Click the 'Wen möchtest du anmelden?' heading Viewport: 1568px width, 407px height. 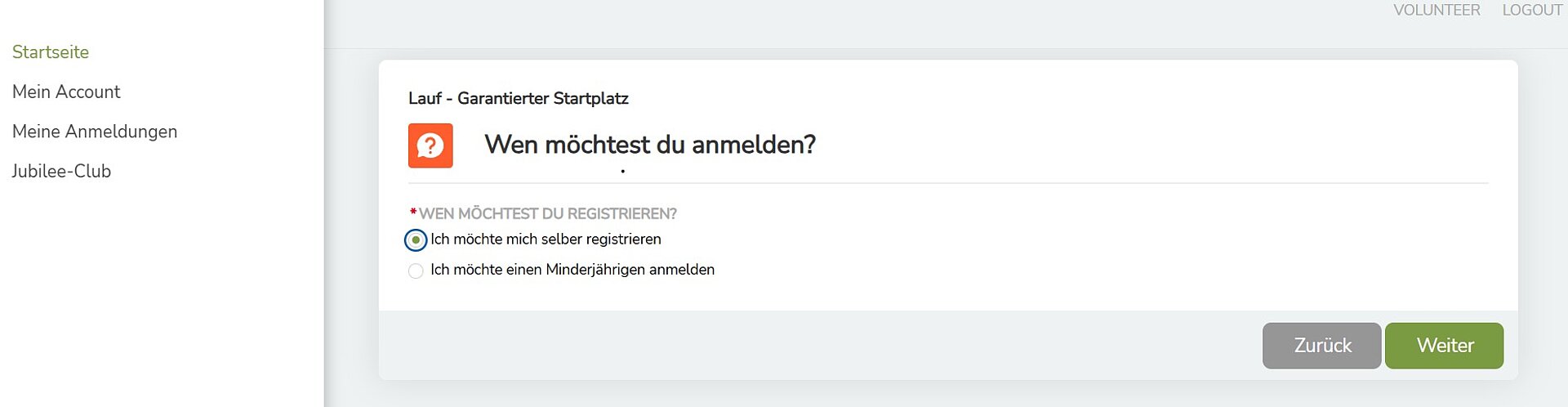(650, 145)
